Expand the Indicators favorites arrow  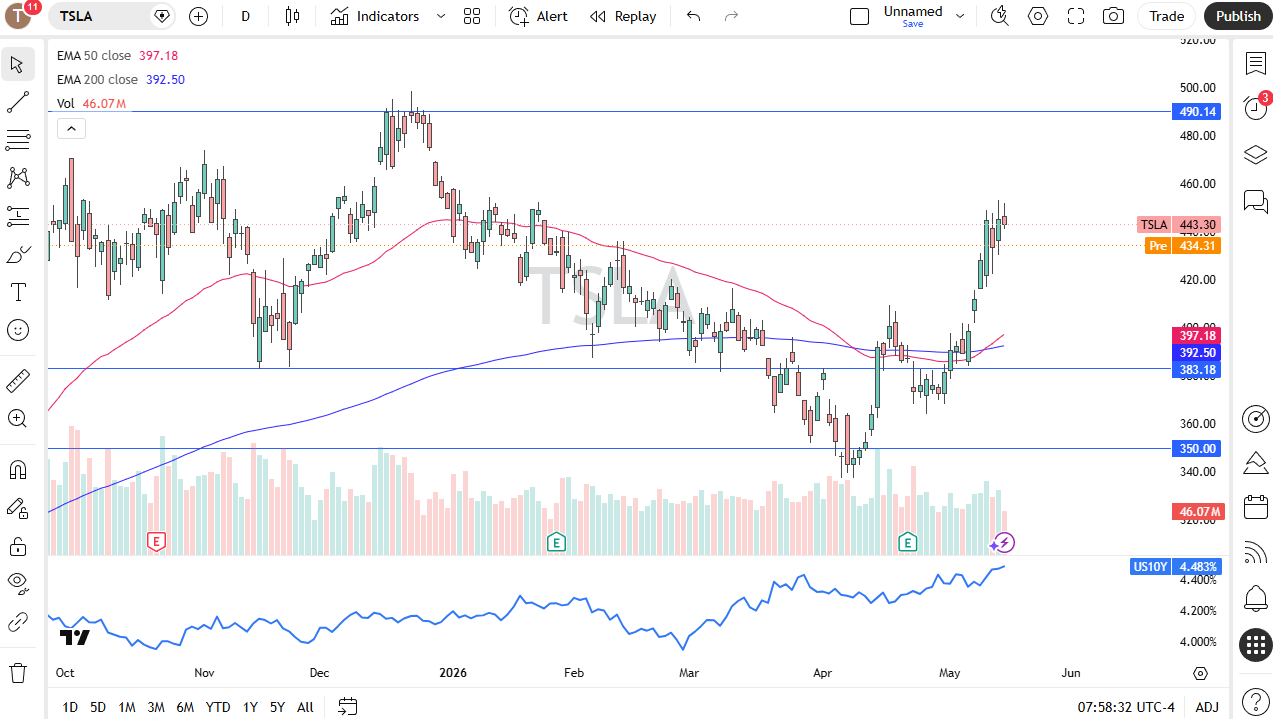coord(441,16)
